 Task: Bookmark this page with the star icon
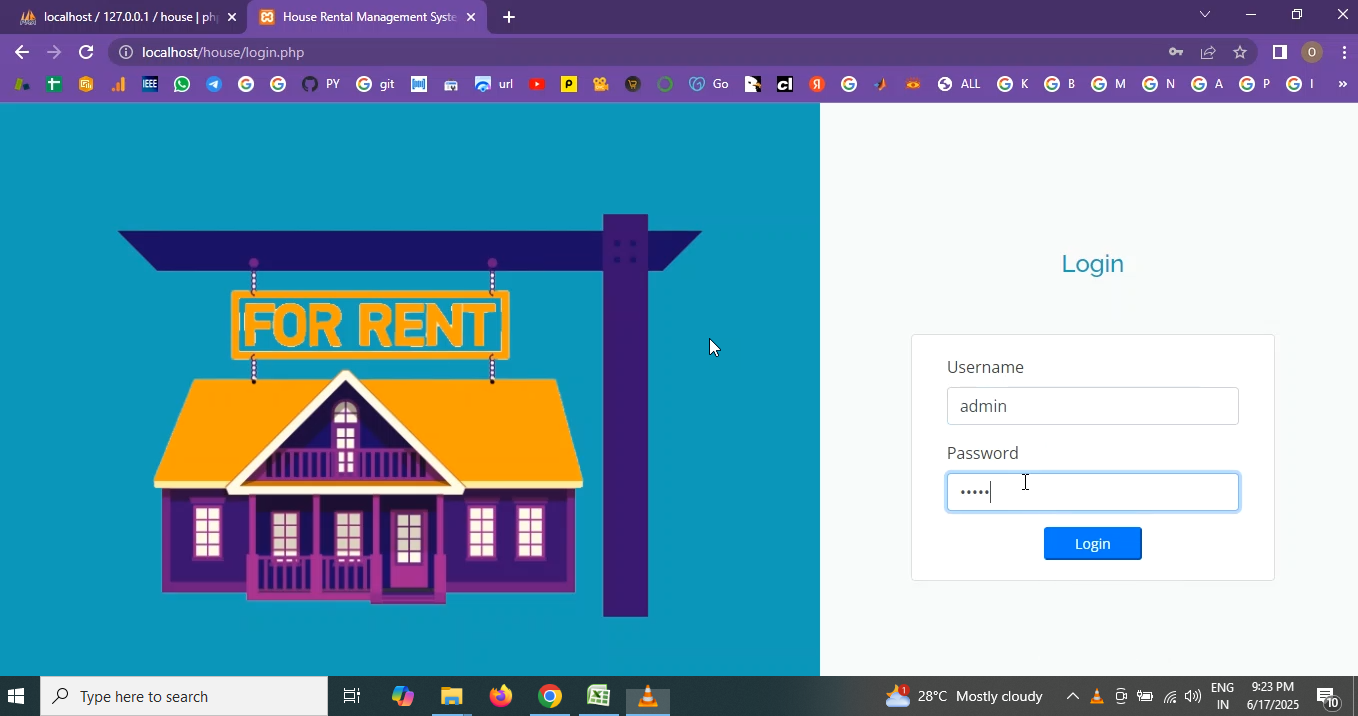[1240, 52]
